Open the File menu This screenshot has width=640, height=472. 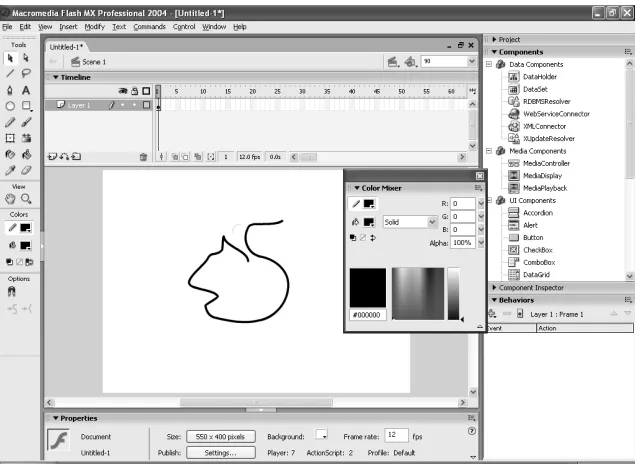7,27
